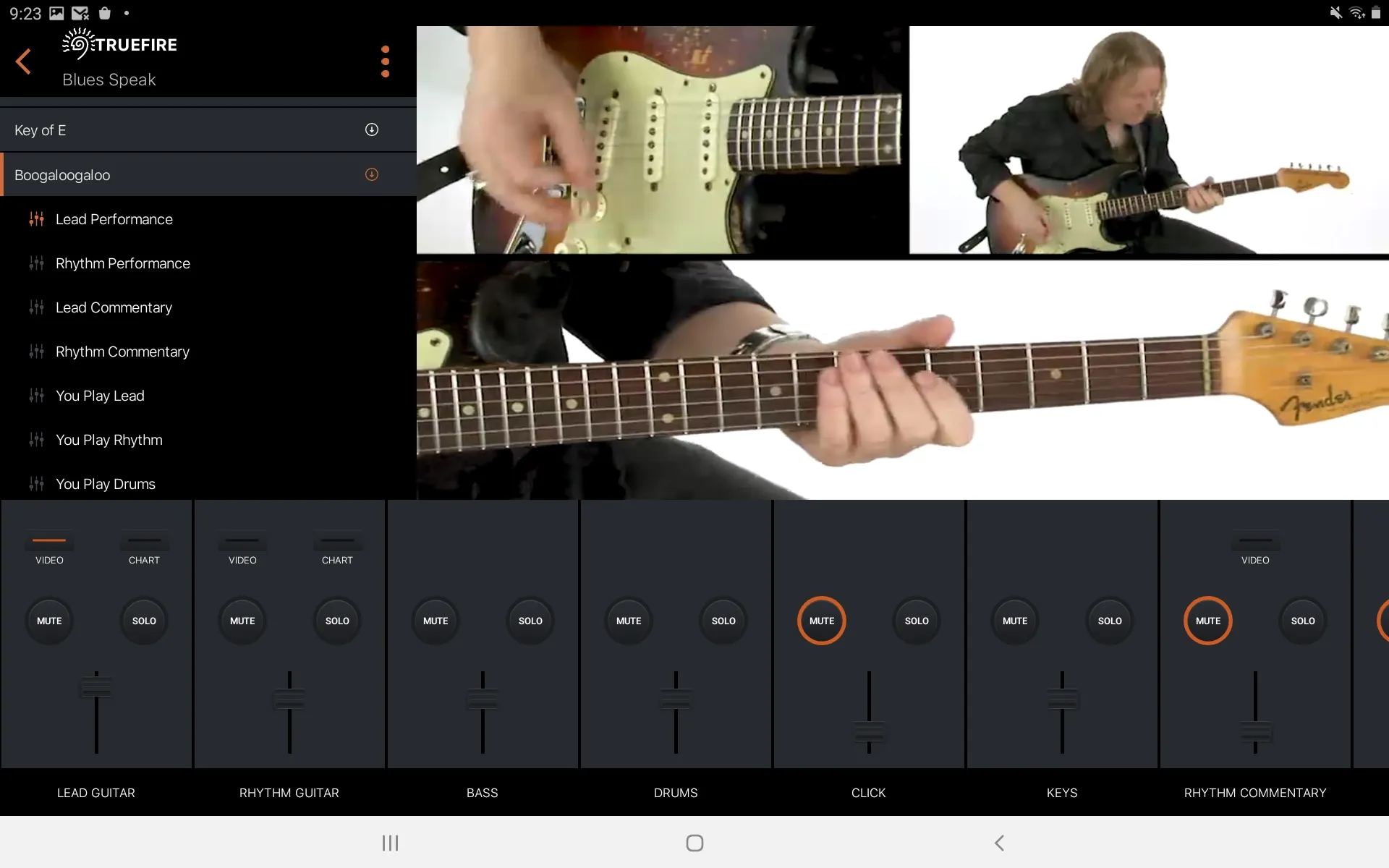The width and height of the screenshot is (1389, 868).
Task: Open the three-dot options menu
Action: 384,61
